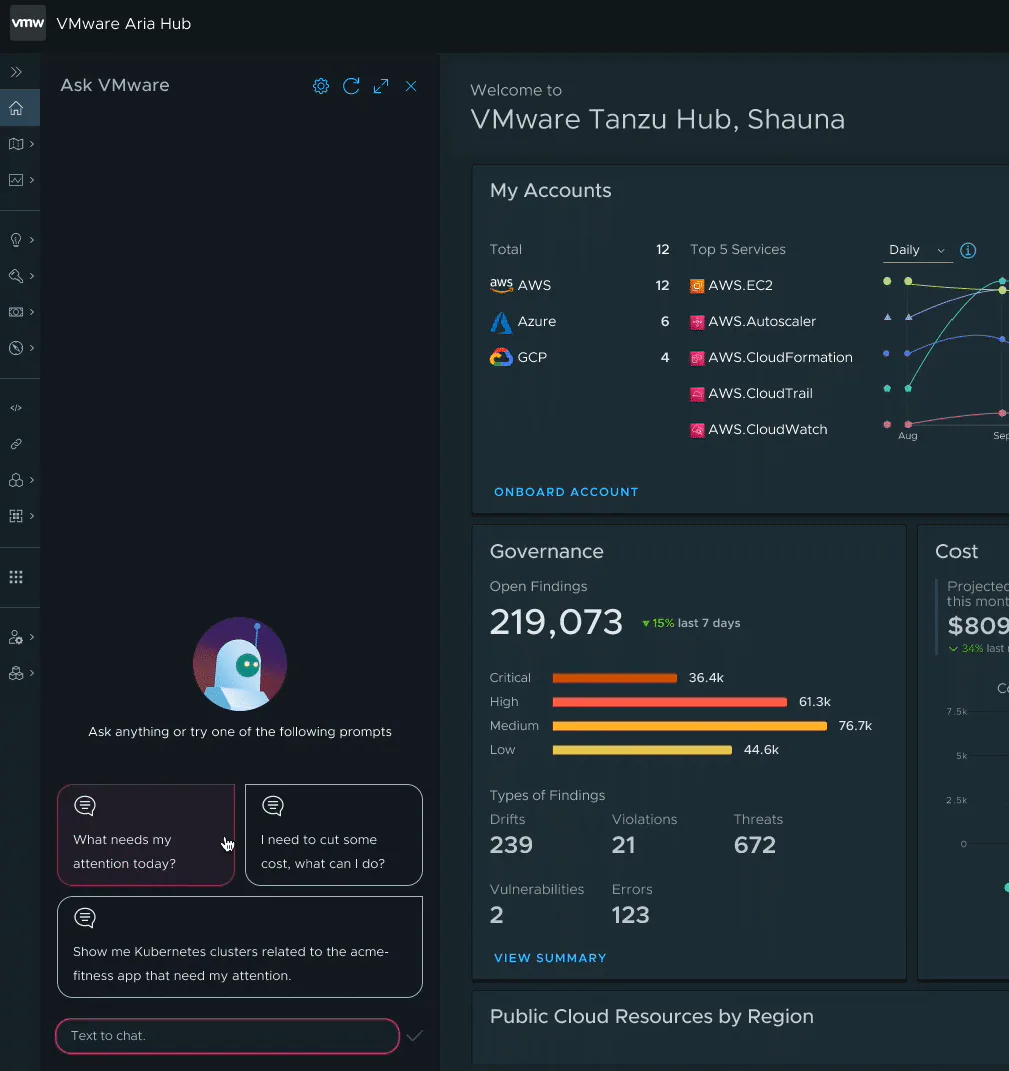Choose prompt 'What needs my attention today?'
Screen dimensions: 1009x1071
point(146,835)
